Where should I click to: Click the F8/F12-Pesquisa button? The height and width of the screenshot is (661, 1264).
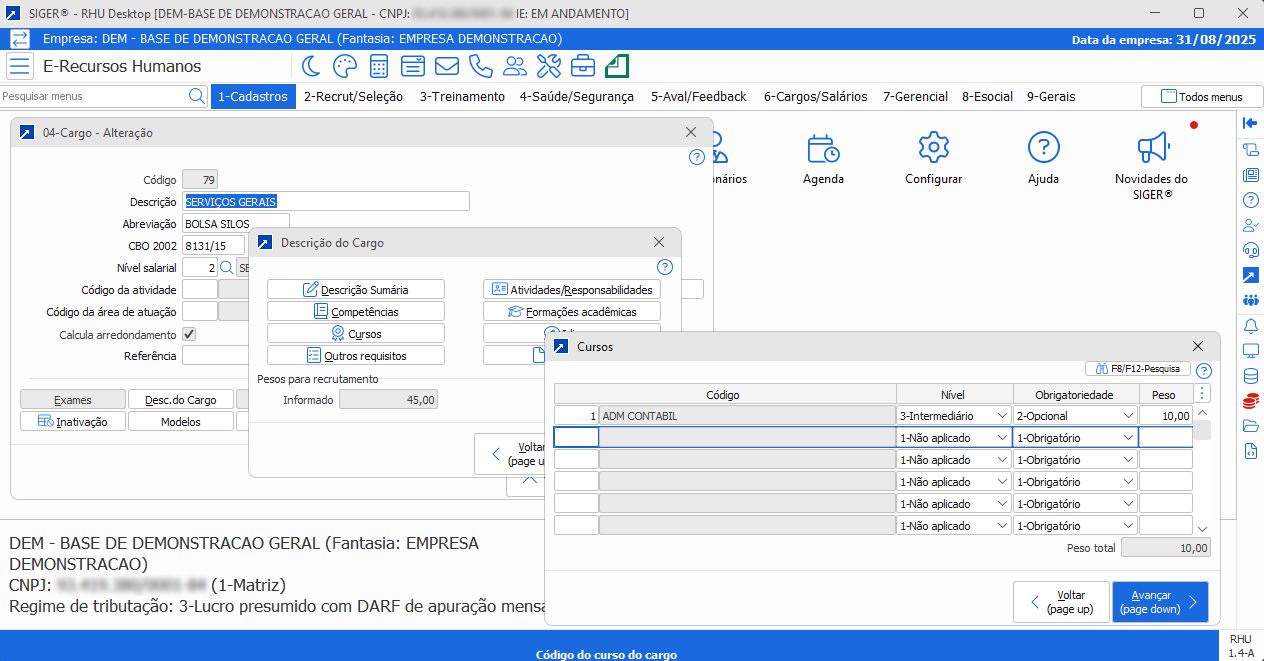point(1138,369)
